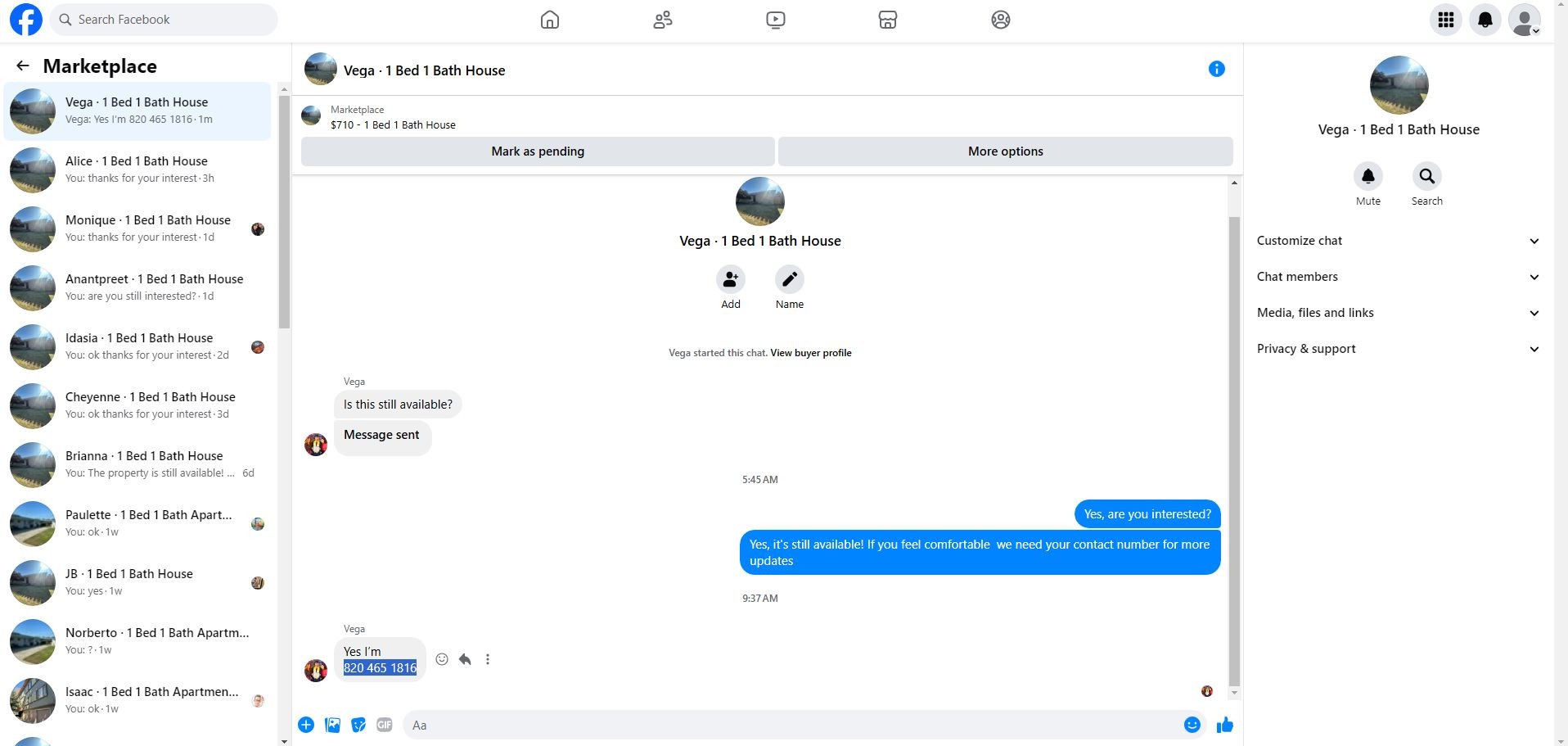Image resolution: width=1568 pixels, height=746 pixels.
Task: Open Idasia 1 Bed 1 Bath House conversation
Action: [x=137, y=346]
